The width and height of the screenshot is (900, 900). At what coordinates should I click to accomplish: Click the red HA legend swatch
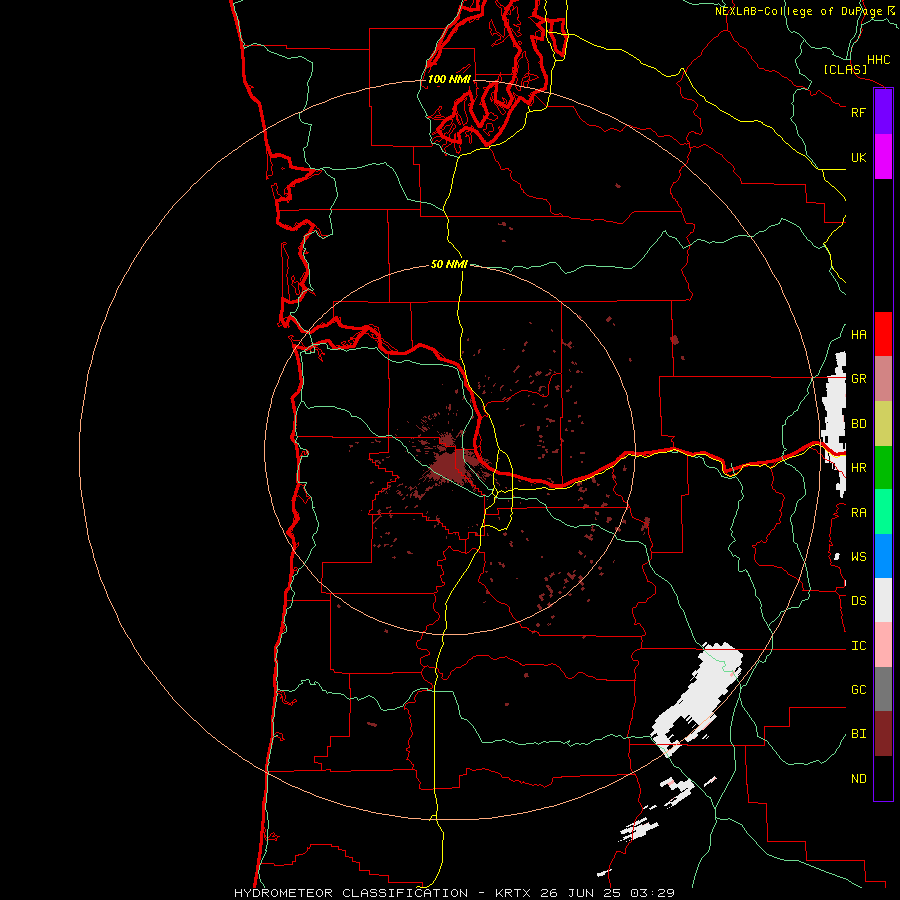point(883,334)
